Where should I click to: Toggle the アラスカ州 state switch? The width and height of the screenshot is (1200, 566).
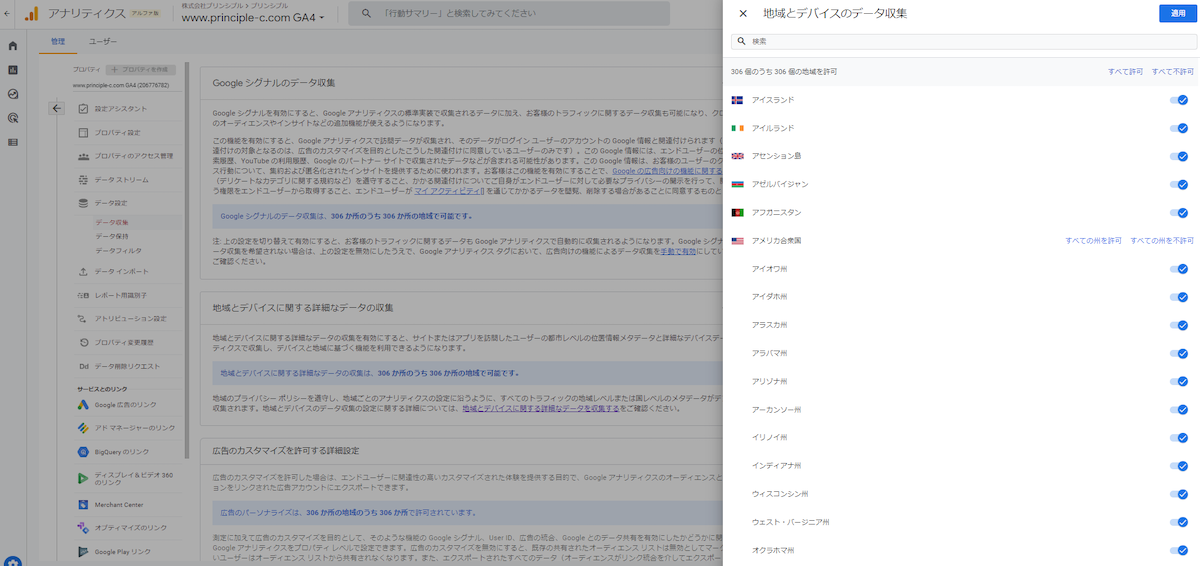click(x=1180, y=325)
